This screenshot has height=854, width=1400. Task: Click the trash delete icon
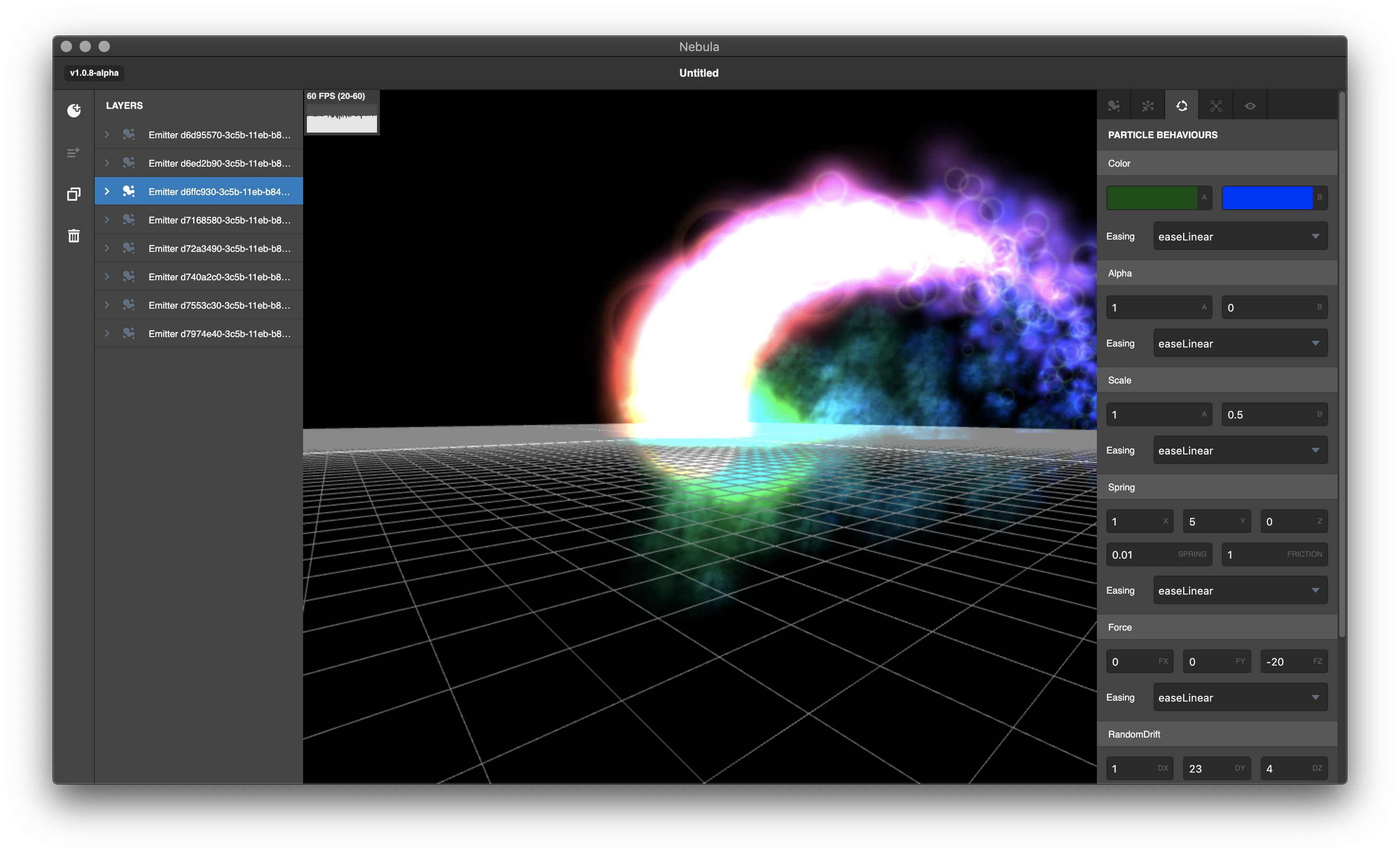(x=74, y=236)
